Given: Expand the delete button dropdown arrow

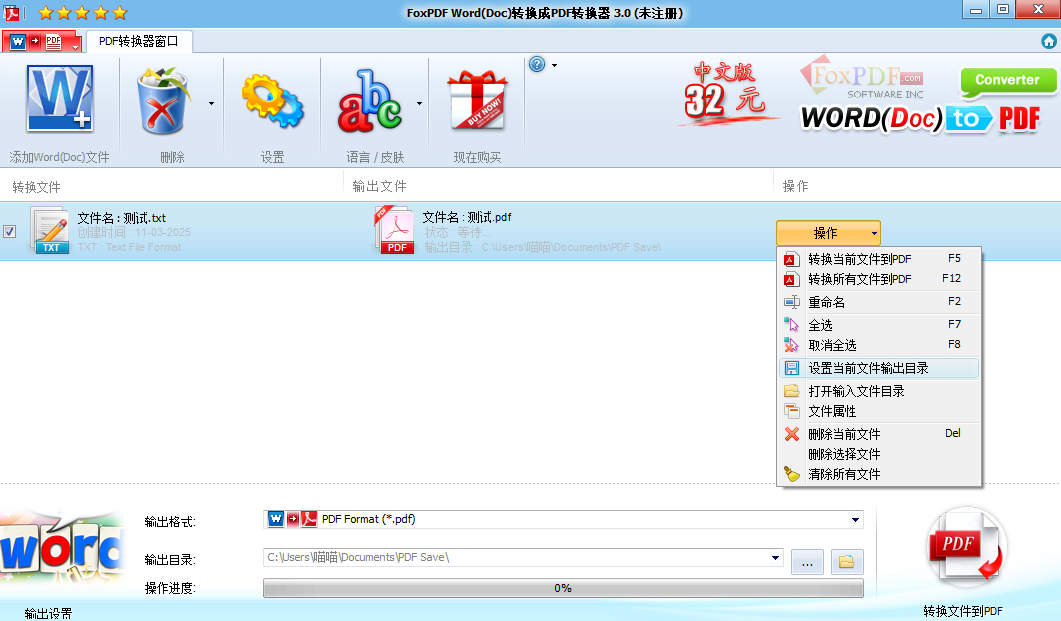Looking at the screenshot, I should point(211,102).
